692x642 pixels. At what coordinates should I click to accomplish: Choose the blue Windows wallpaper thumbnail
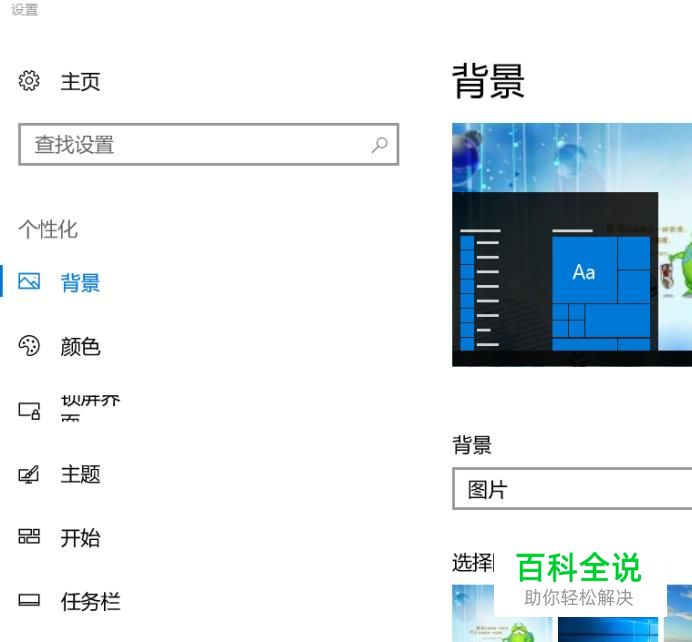[x=608, y=630]
